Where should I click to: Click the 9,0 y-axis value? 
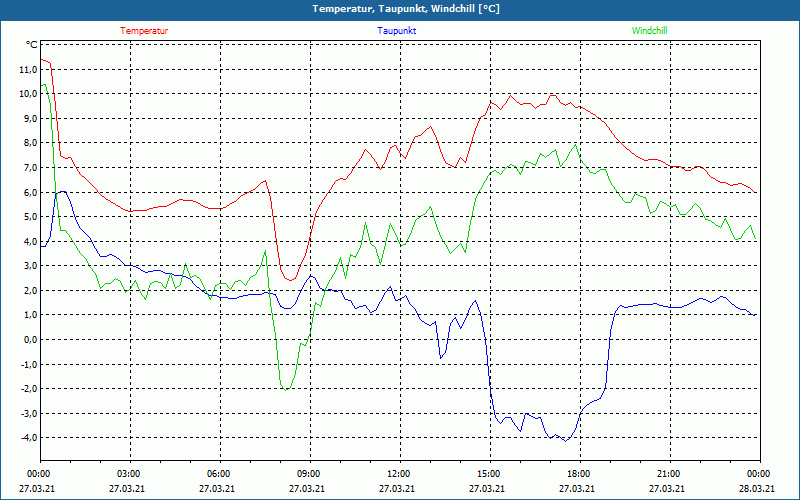pyautogui.click(x=30, y=118)
